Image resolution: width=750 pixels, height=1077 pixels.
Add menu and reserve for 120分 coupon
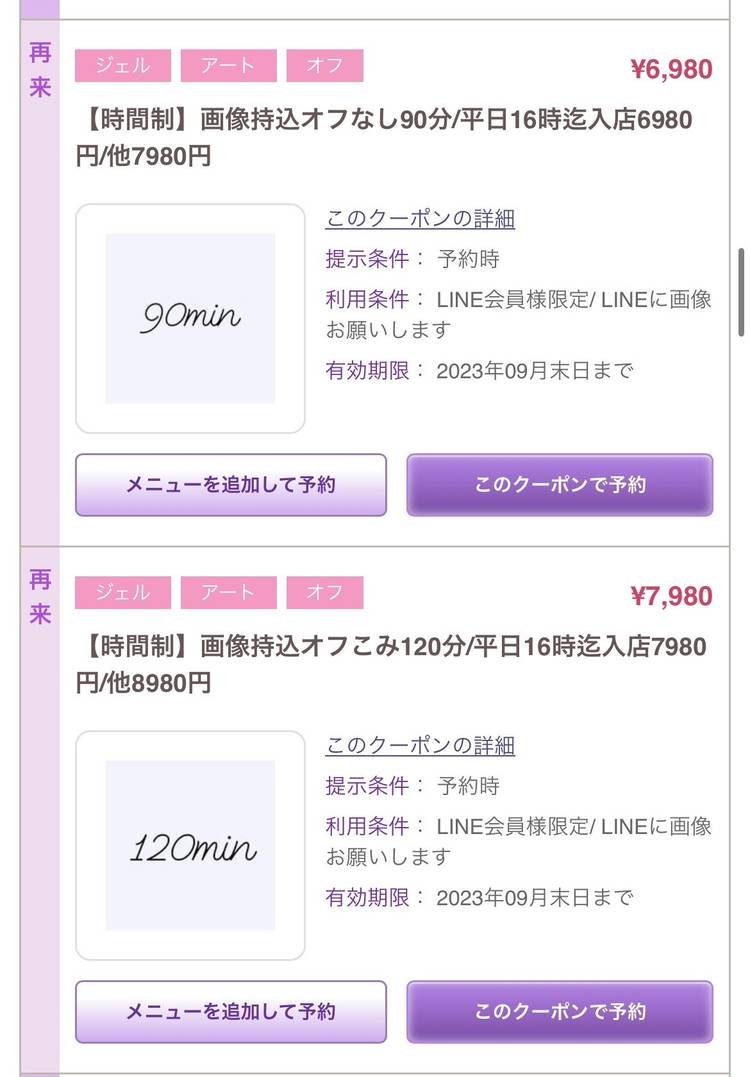pyautogui.click(x=231, y=1012)
